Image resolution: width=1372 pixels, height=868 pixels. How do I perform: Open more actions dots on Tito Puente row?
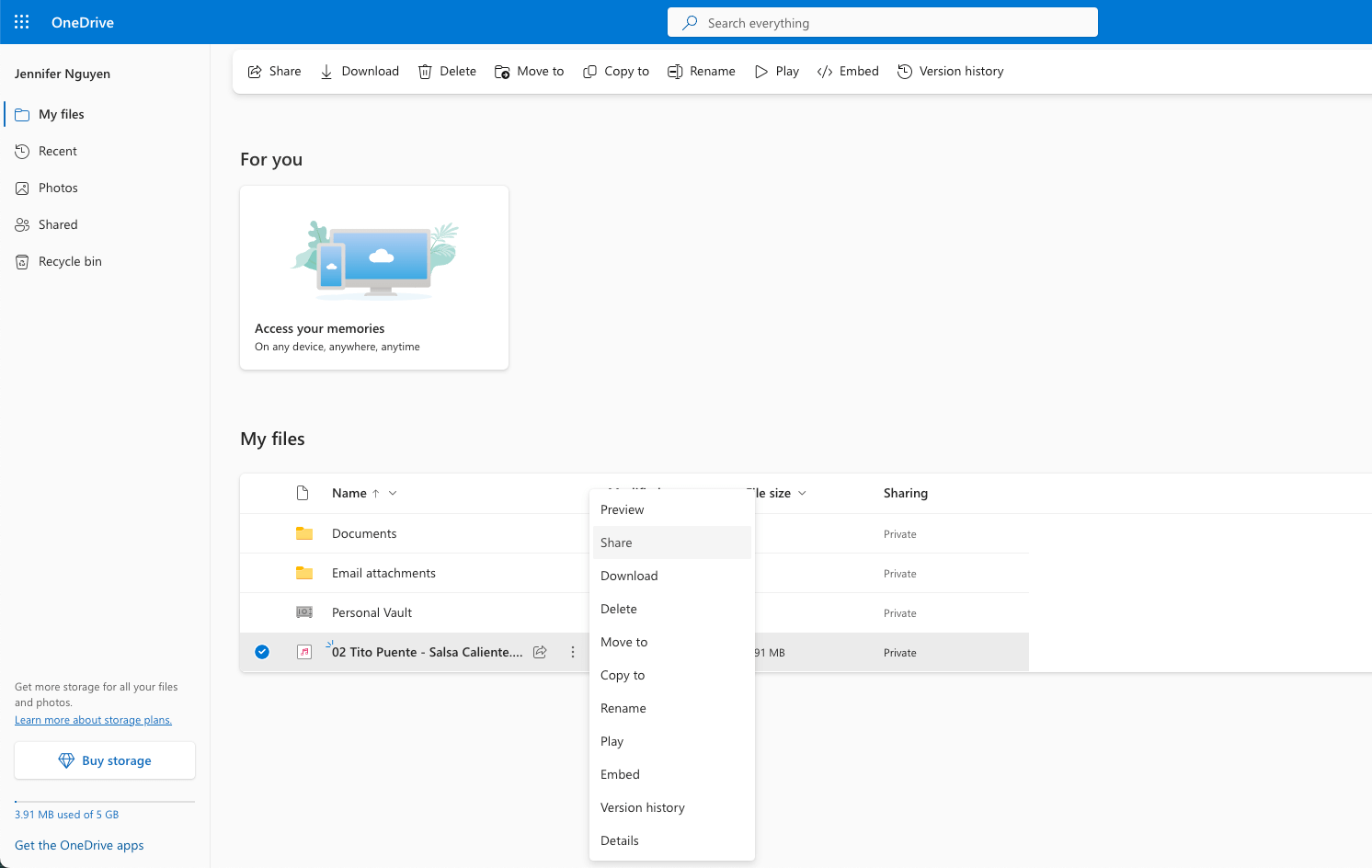573,652
